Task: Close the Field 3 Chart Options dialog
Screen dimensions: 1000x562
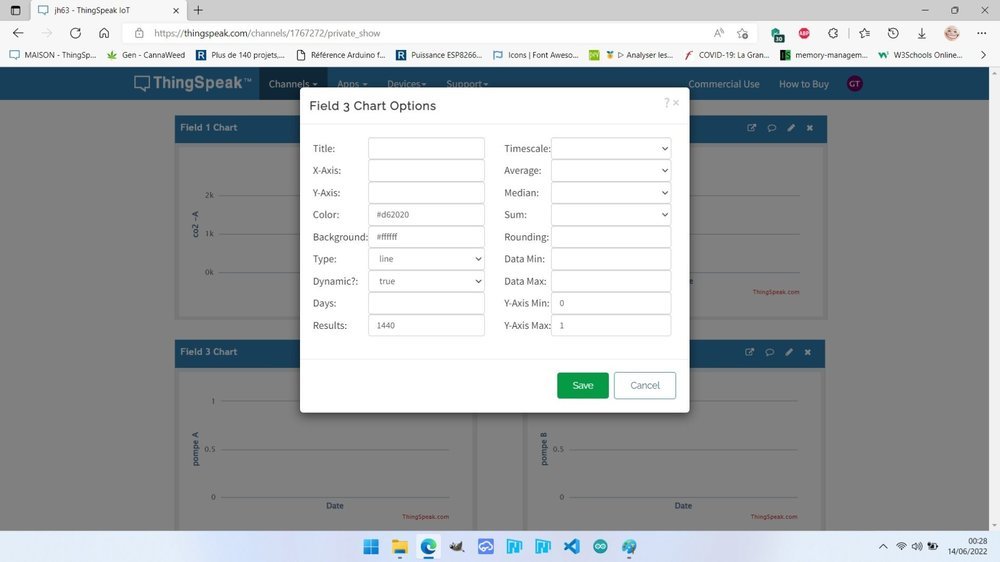Action: [x=676, y=103]
